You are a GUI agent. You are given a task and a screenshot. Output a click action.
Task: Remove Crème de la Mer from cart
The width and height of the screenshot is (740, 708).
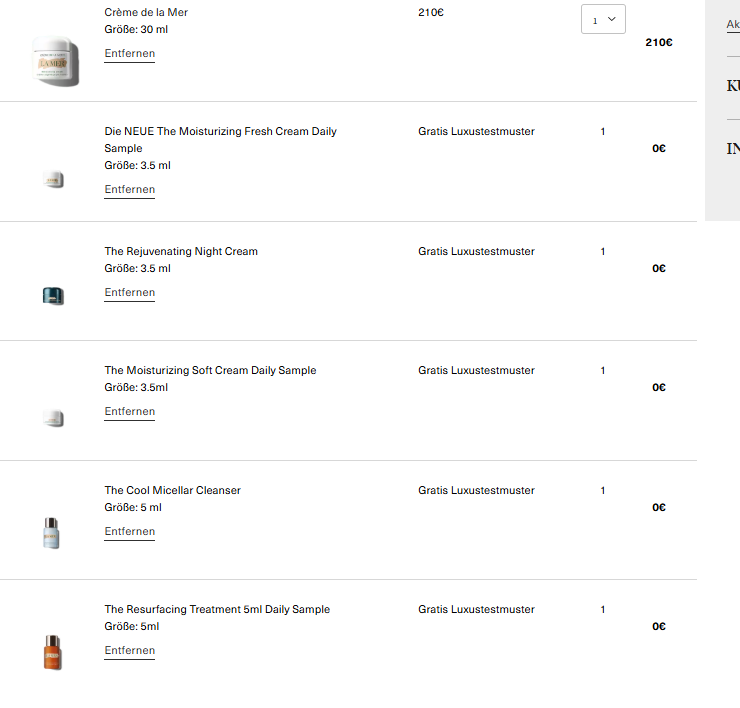click(129, 53)
